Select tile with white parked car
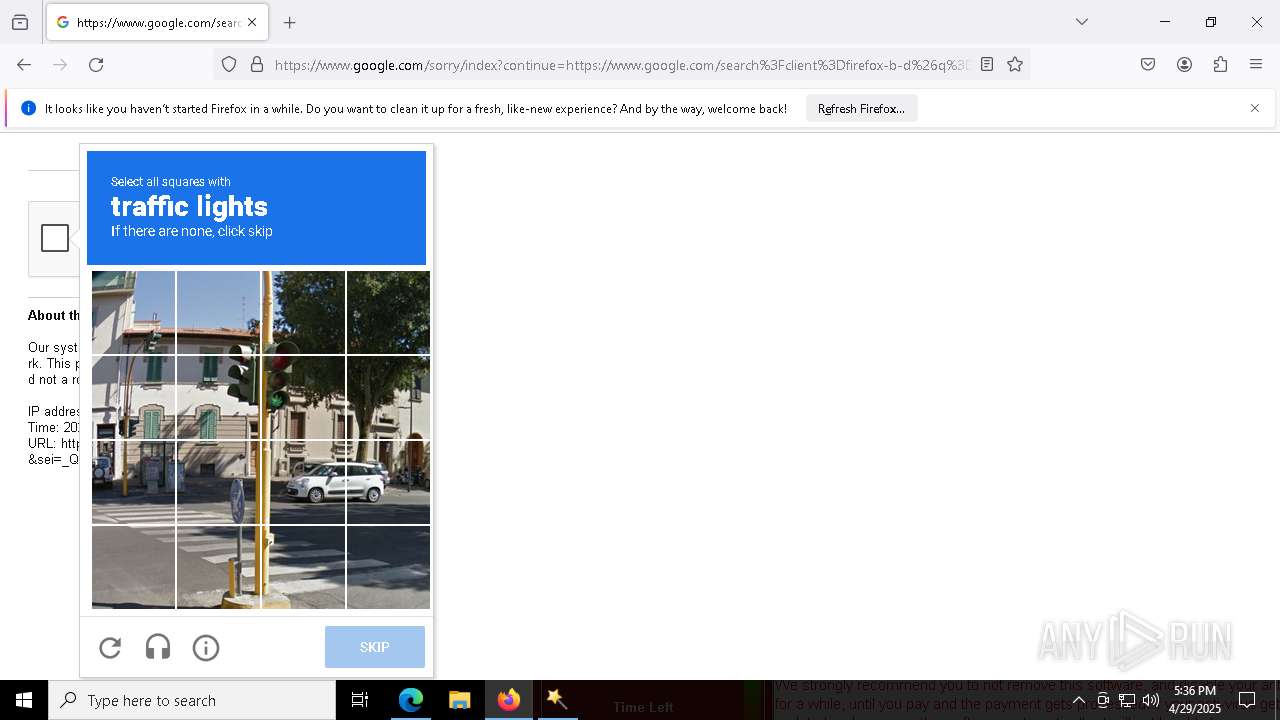 click(x=303, y=482)
